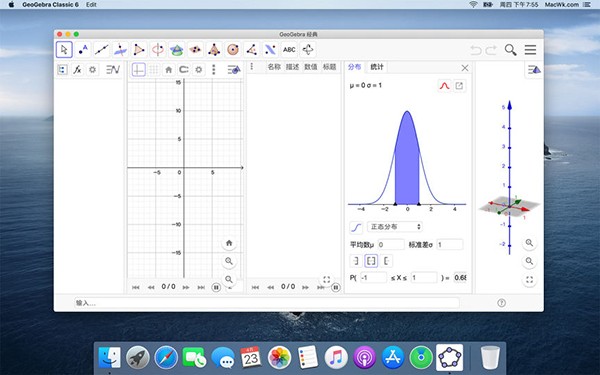Make the construction protocol view fullscreen
Viewport: 600px width, 375px height.
click(x=326, y=280)
